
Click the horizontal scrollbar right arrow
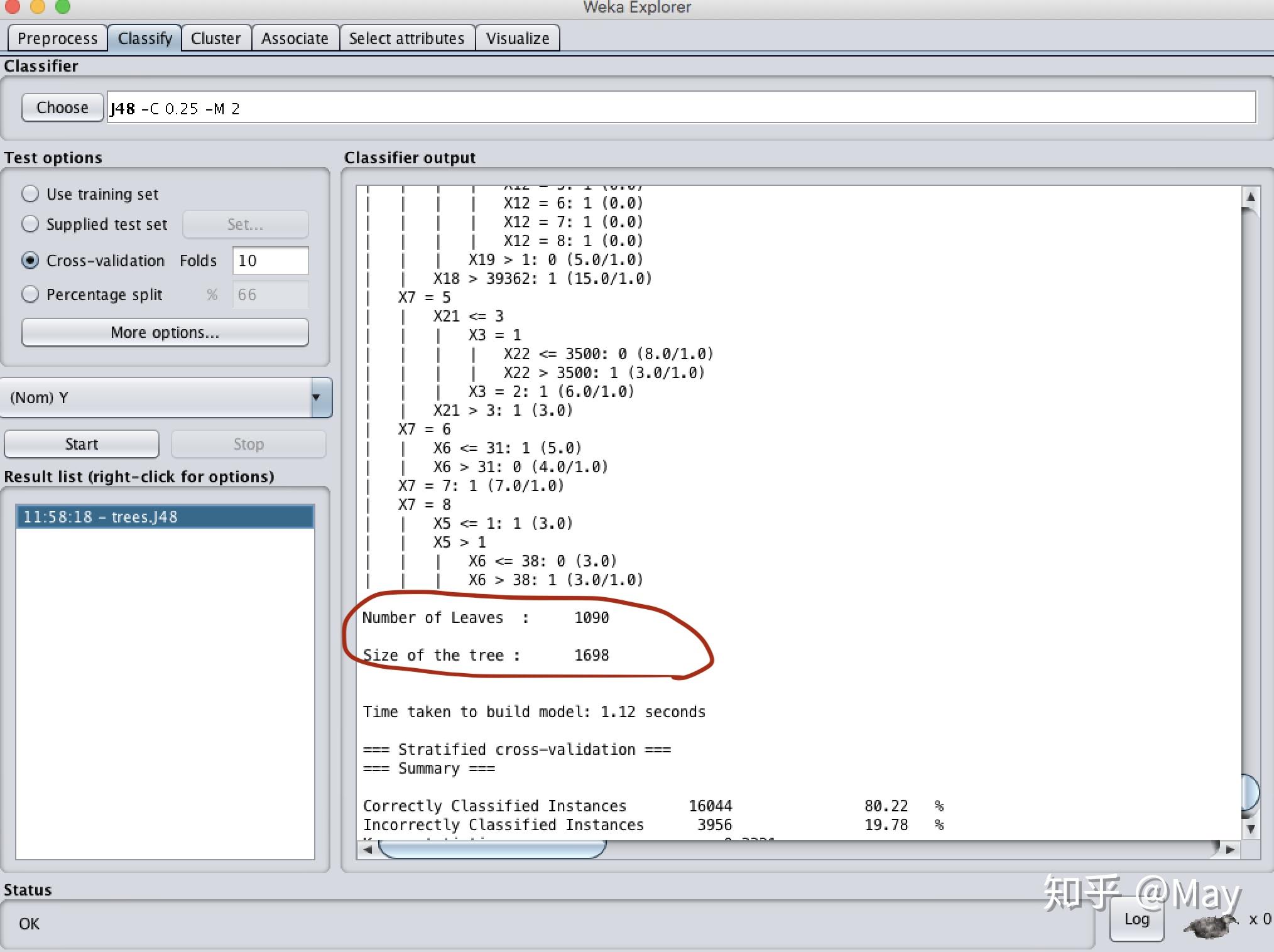tap(1229, 850)
